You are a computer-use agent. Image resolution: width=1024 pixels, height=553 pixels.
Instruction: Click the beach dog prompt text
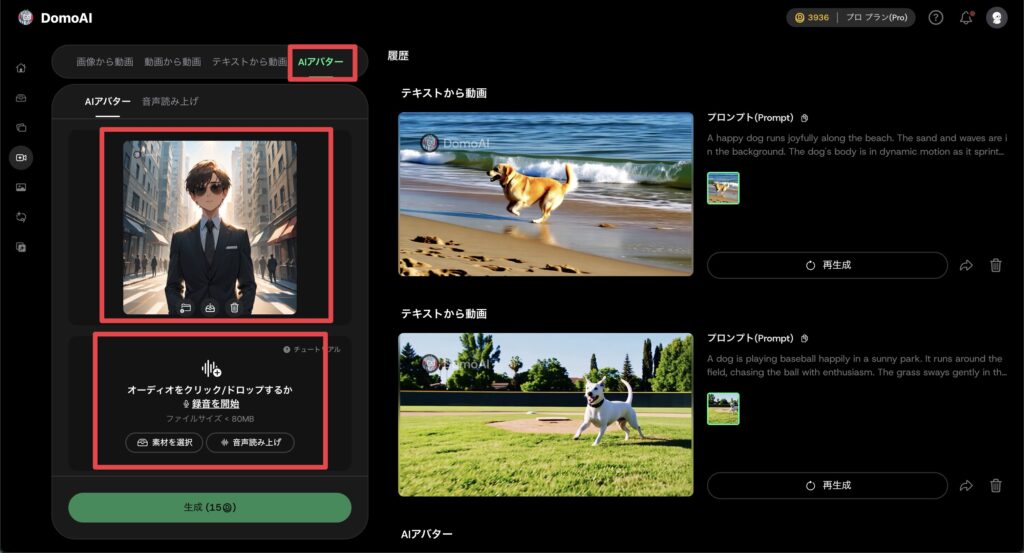[x=857, y=145]
